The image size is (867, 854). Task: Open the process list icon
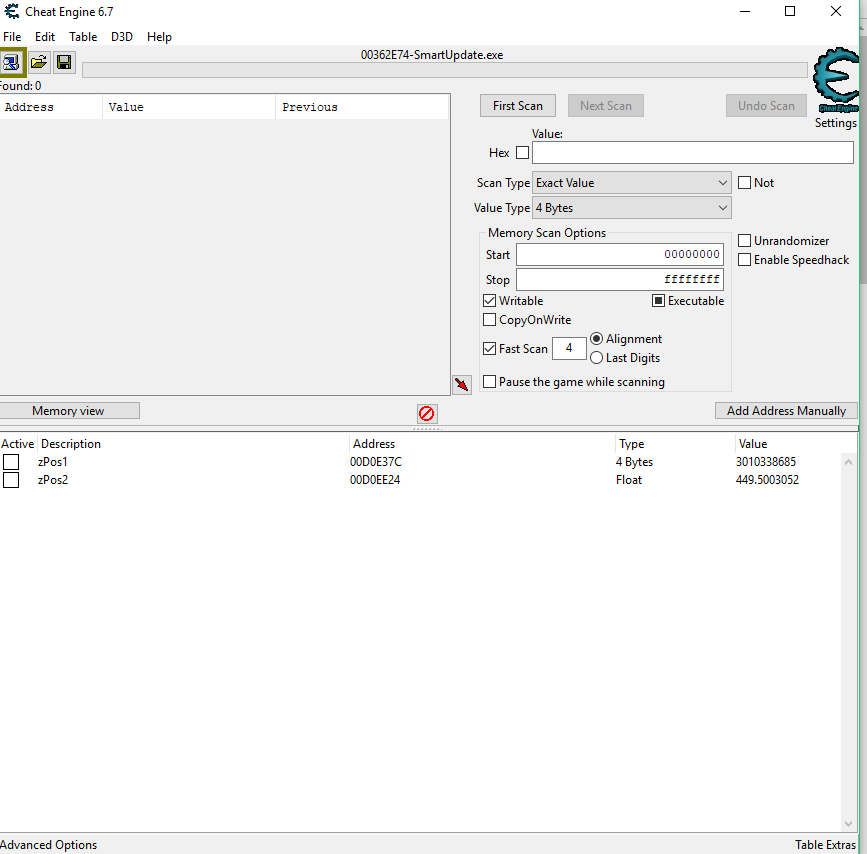tap(13, 62)
